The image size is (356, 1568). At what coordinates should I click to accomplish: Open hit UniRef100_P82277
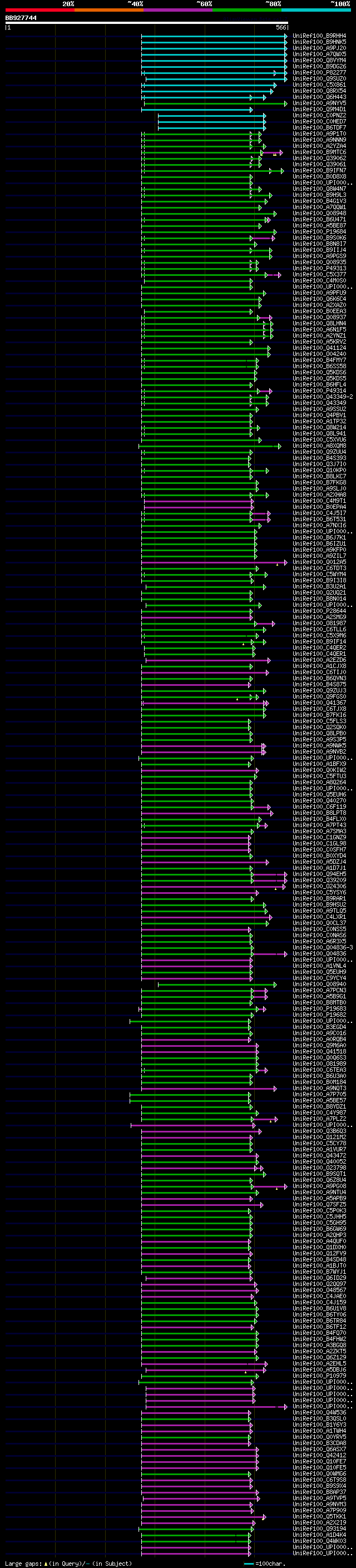point(319,72)
